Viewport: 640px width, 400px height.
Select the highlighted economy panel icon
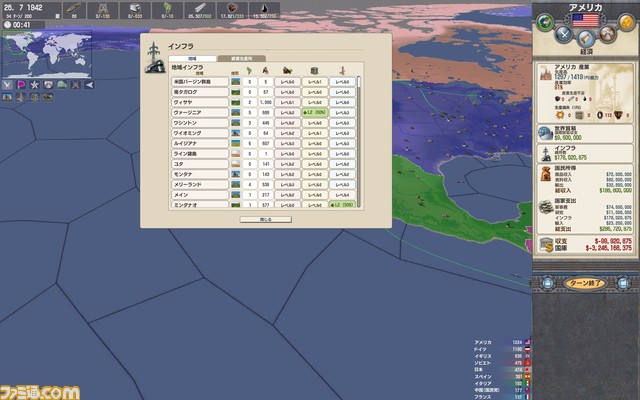(586, 38)
